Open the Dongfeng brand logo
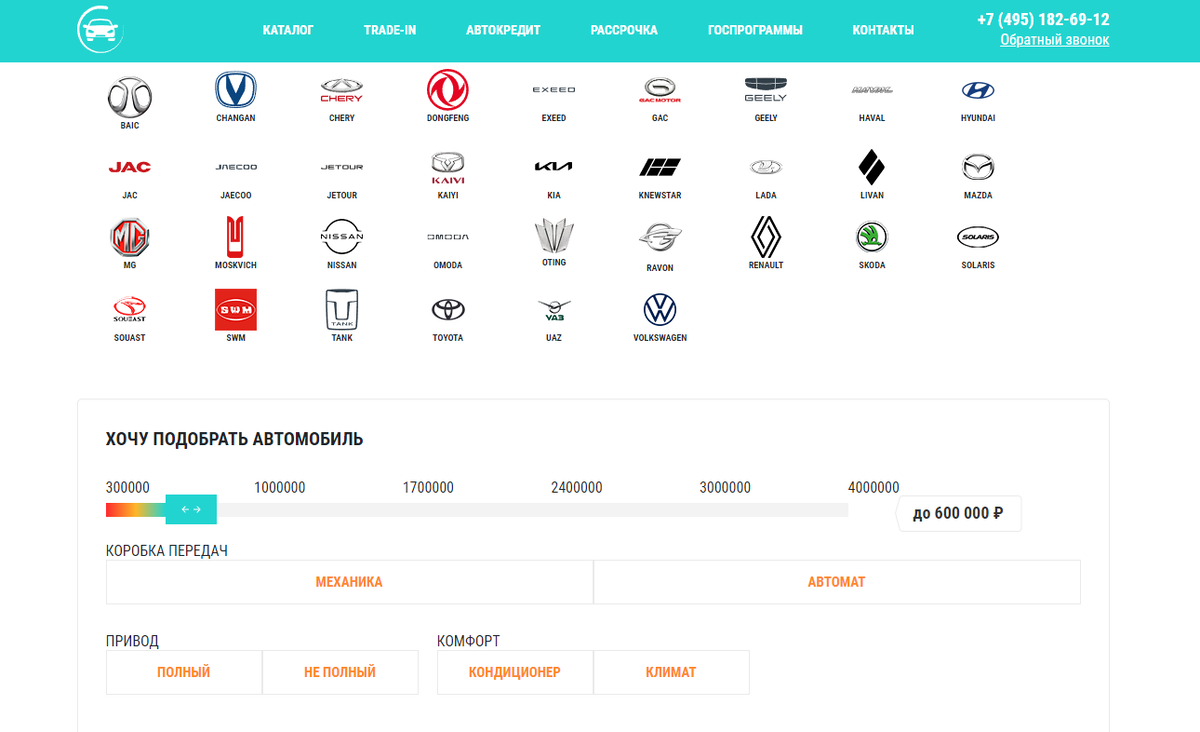The height and width of the screenshot is (732, 1200). 448,90
